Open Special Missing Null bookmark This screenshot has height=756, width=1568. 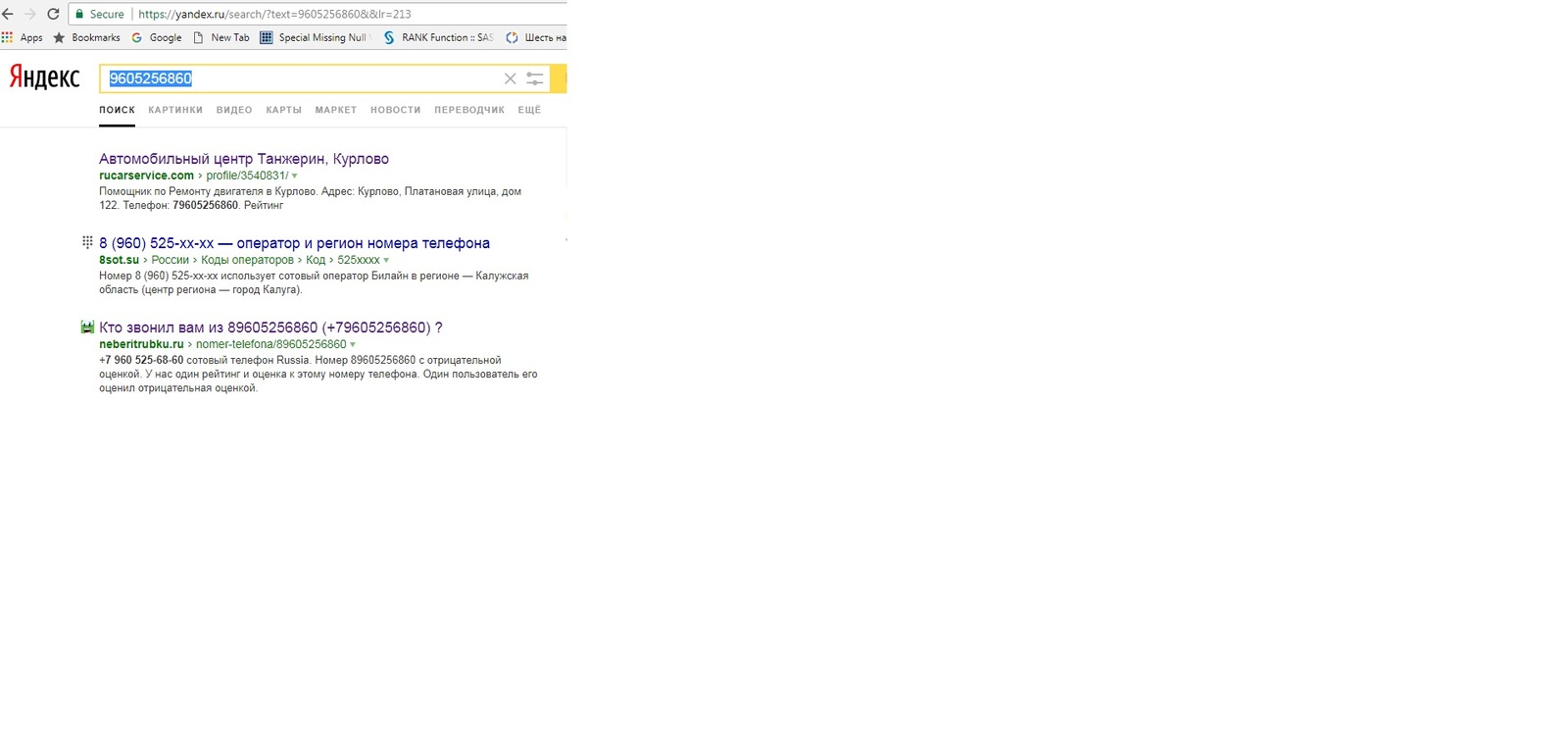coord(316,37)
